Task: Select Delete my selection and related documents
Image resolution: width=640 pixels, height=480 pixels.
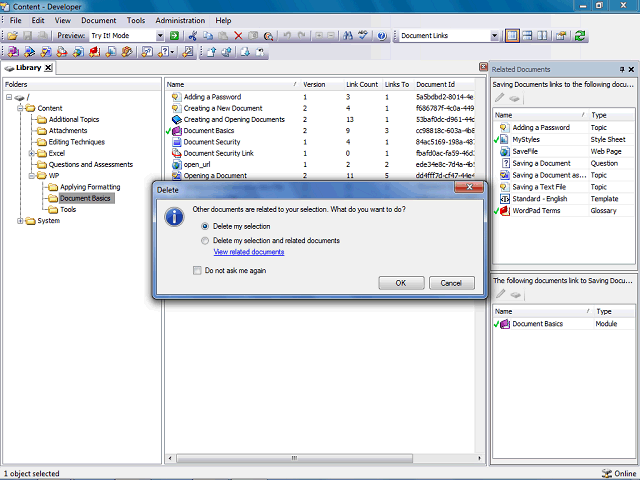Action: (x=205, y=240)
